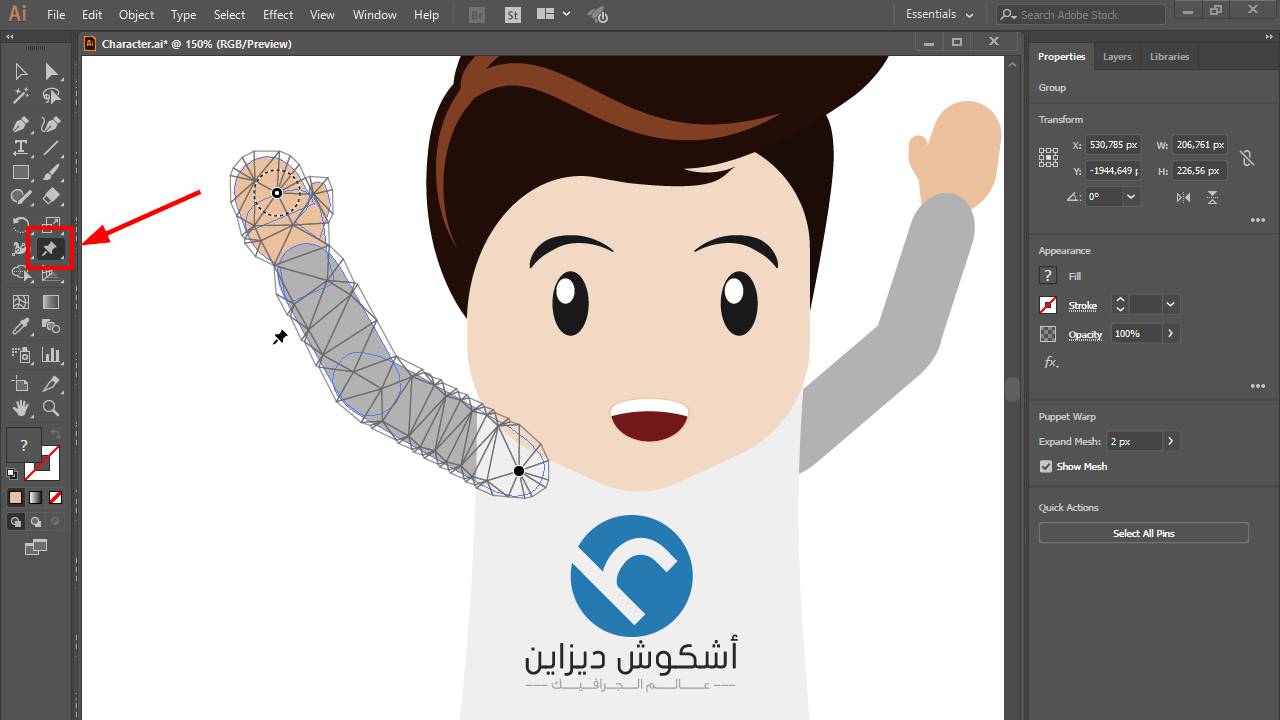Viewport: 1280px width, 720px height.
Task: Select the Pen tool
Action: coord(20,124)
